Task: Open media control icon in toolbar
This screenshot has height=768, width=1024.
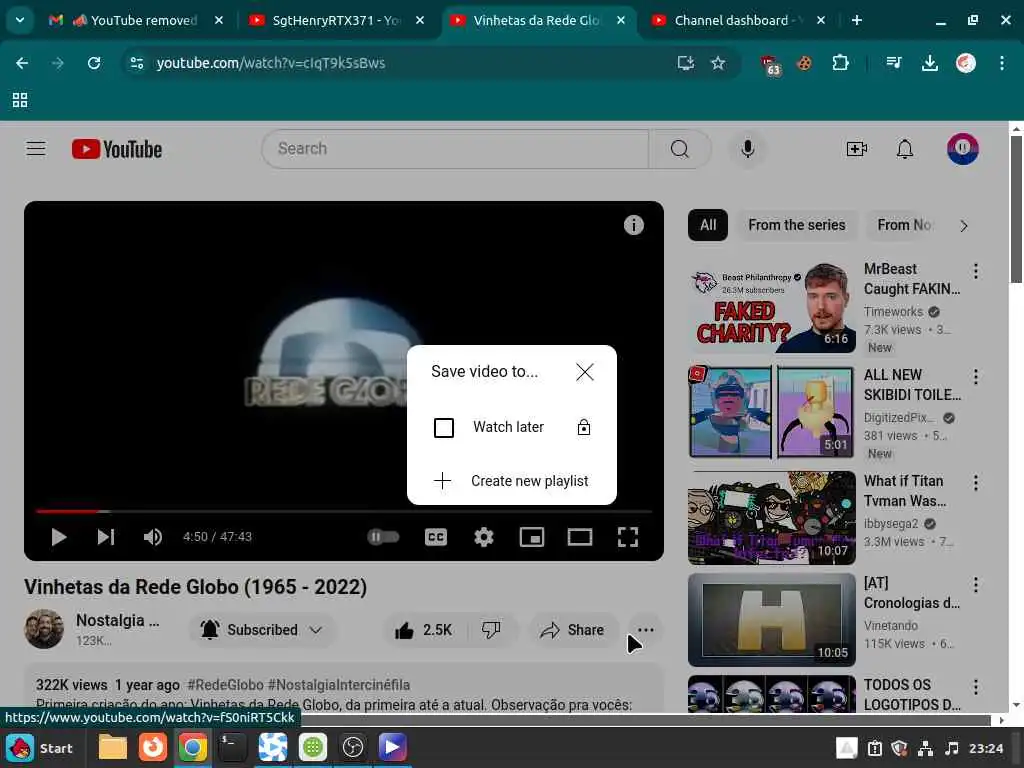Action: click(893, 63)
